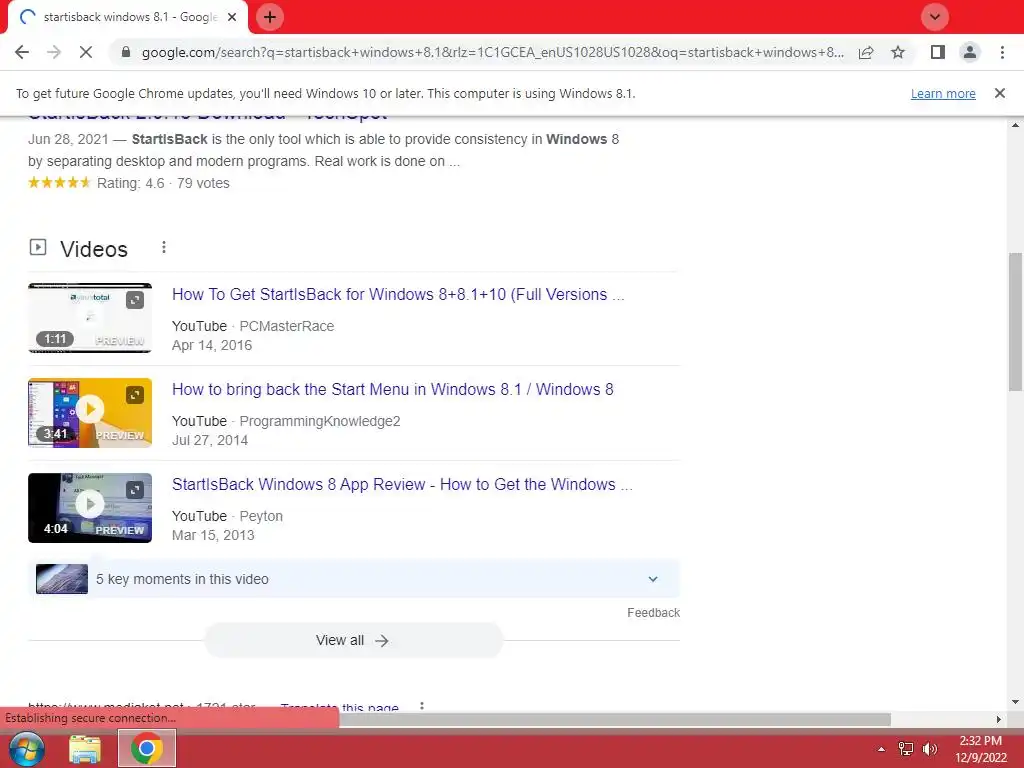
Task: Open the tab search dropdown
Action: point(935,17)
